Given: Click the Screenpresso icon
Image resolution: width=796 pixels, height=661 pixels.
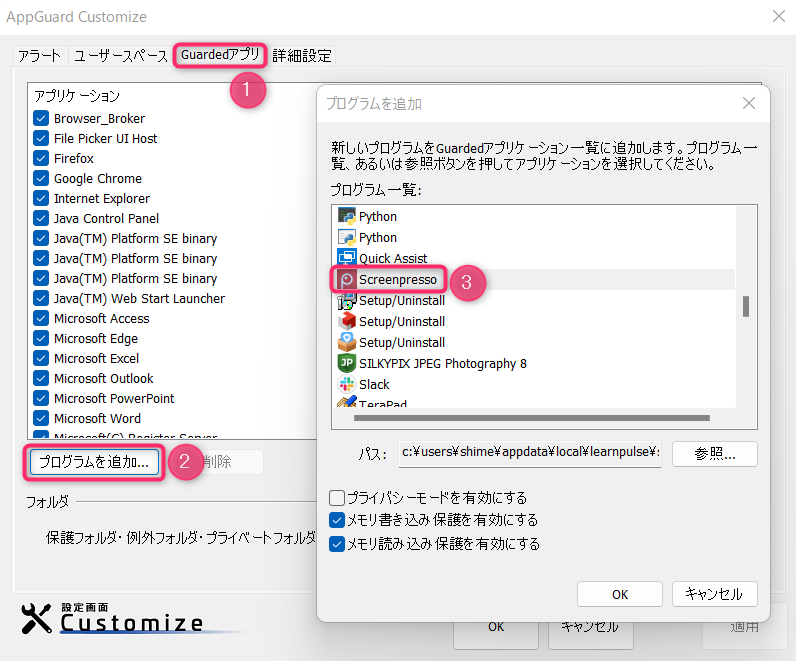Looking at the screenshot, I should point(347,279).
